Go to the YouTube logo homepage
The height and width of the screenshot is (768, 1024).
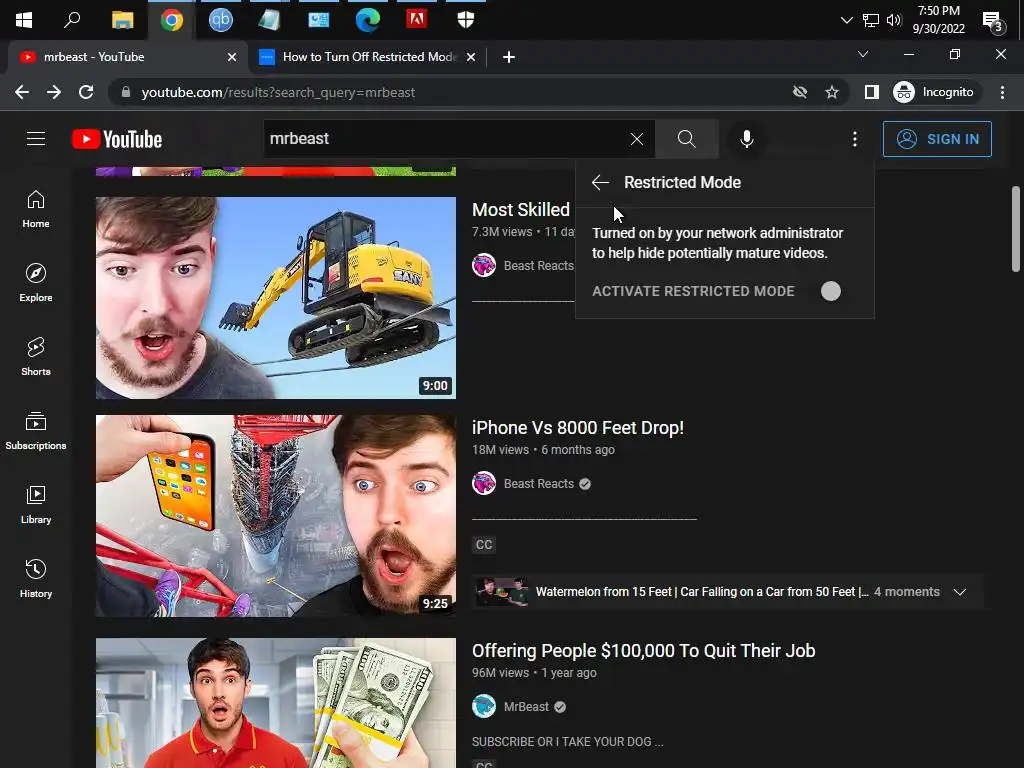click(117, 139)
